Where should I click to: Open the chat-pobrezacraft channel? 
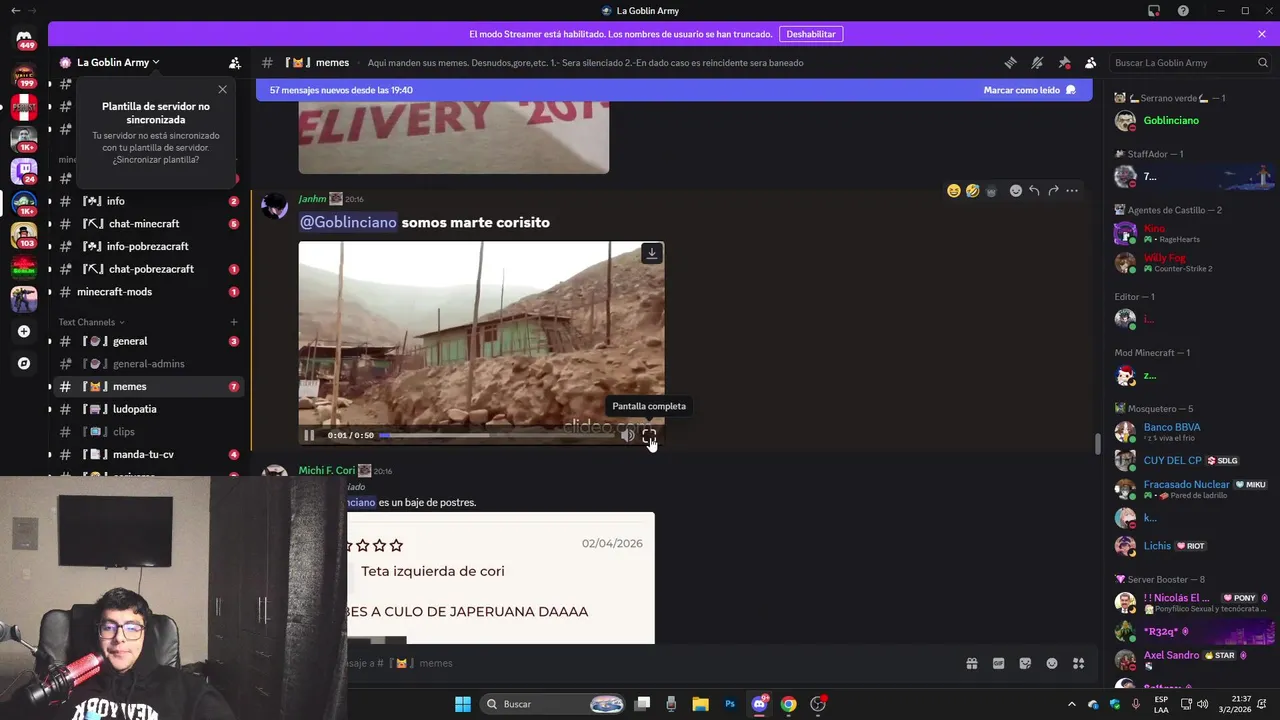(148, 269)
